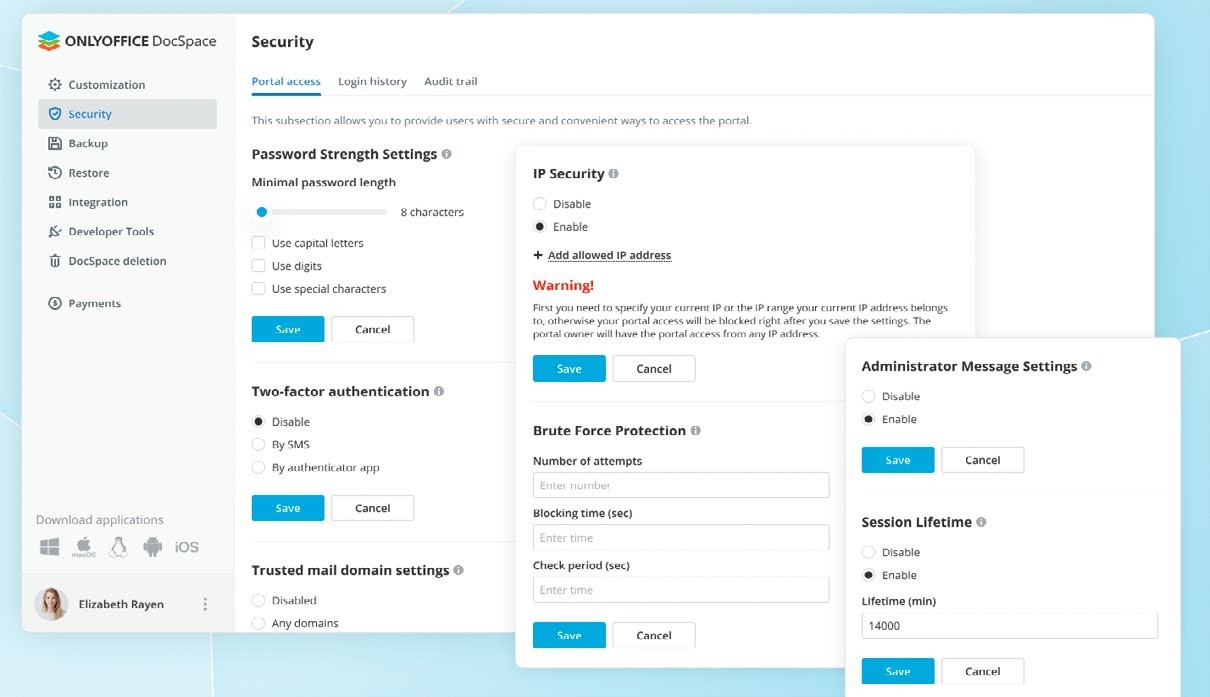Screen dimensions: 1210x697
Task: Download the Windows application
Action: (49, 547)
